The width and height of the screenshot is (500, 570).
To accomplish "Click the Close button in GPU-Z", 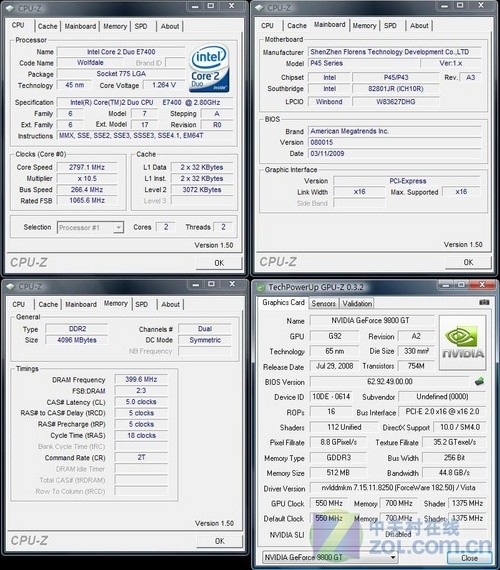I will point(469,558).
